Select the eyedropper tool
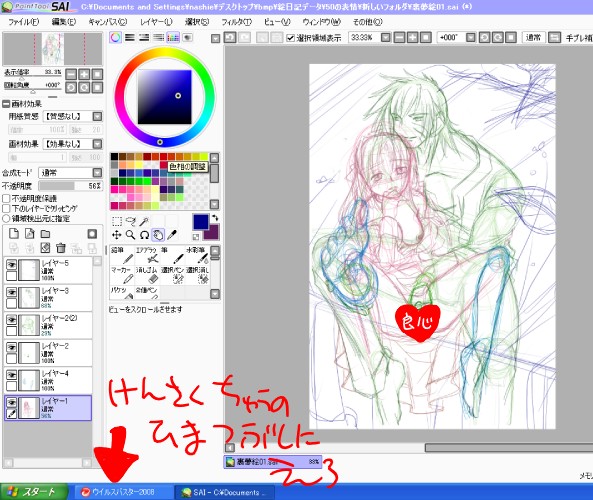Screen dimensions: 593x500 (172, 235)
